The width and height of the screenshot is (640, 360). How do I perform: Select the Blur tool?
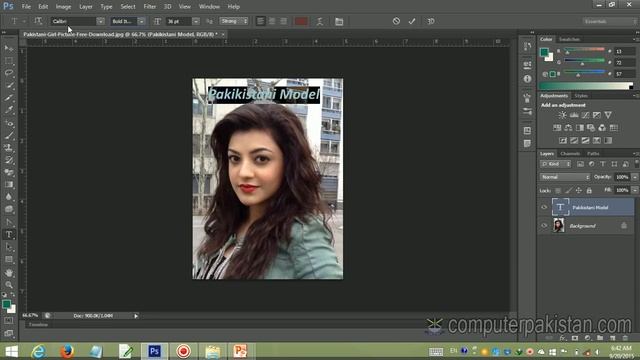(x=9, y=197)
